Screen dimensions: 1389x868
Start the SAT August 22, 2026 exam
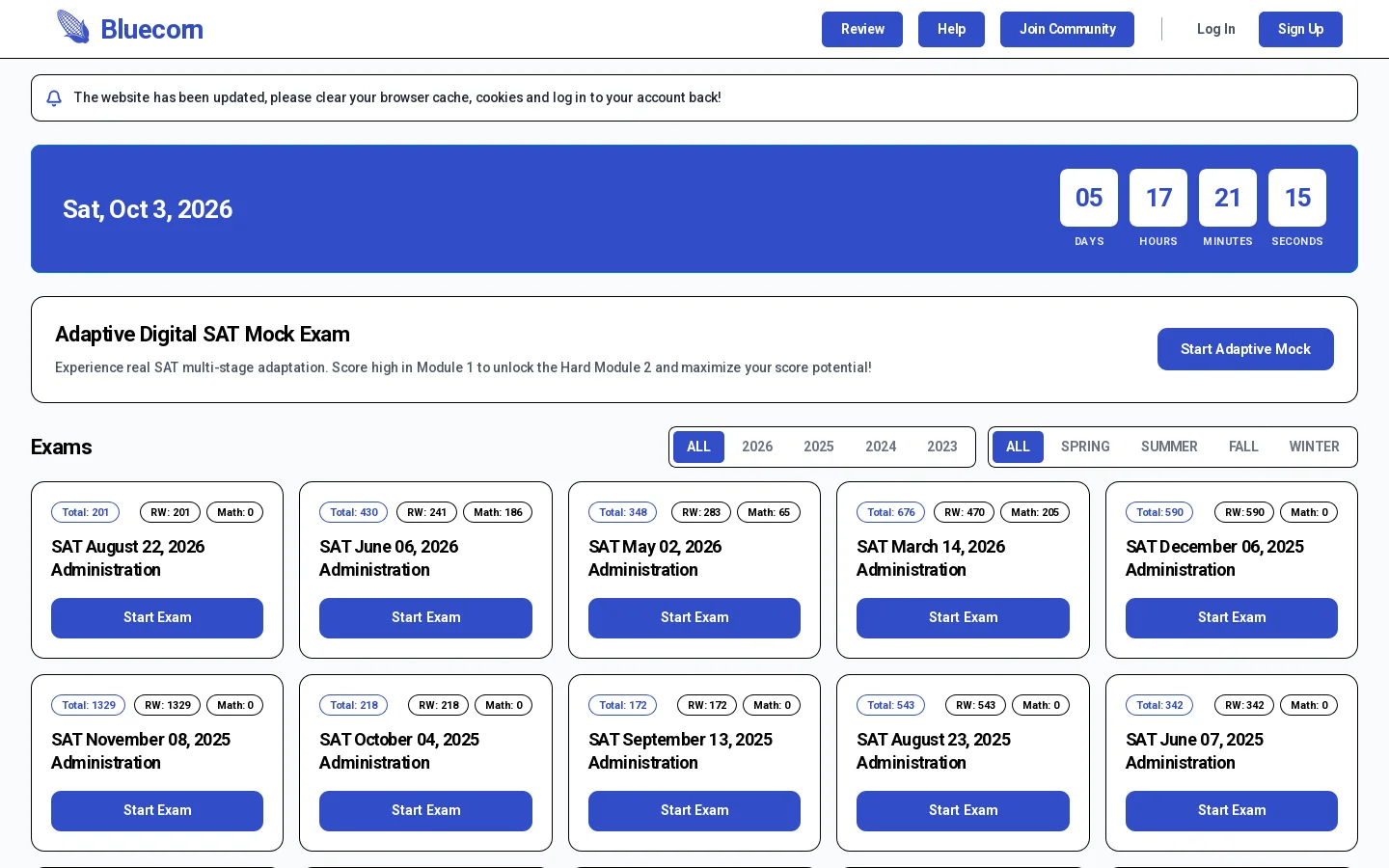click(157, 618)
